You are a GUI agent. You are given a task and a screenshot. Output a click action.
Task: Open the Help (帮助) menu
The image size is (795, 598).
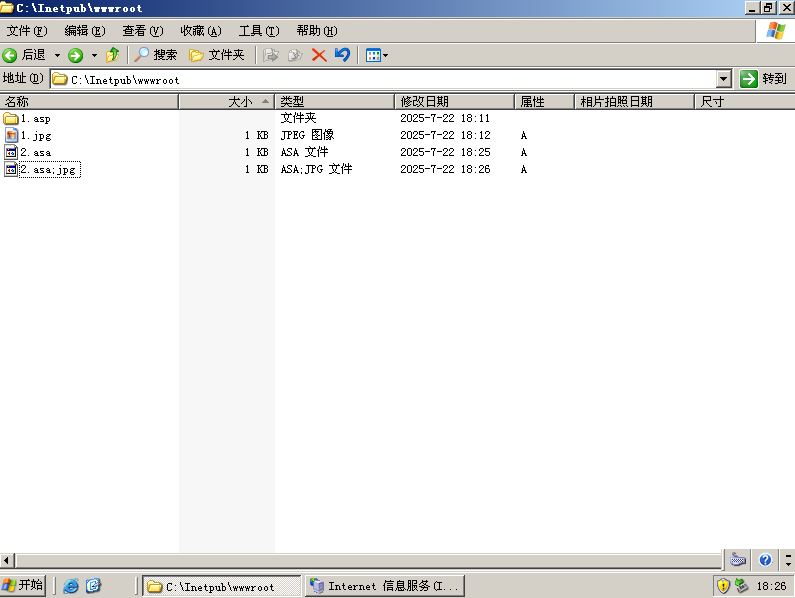click(x=317, y=31)
